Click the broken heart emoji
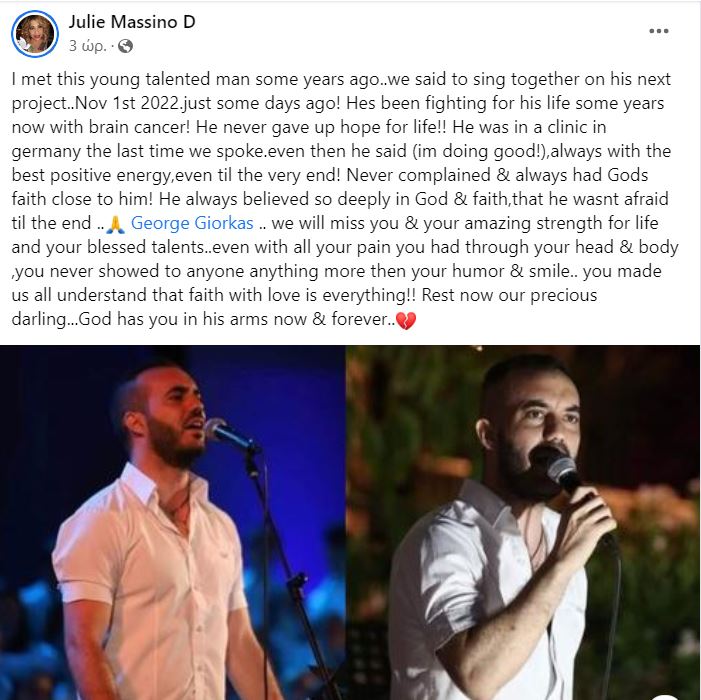This screenshot has height=700, width=701. [x=406, y=320]
